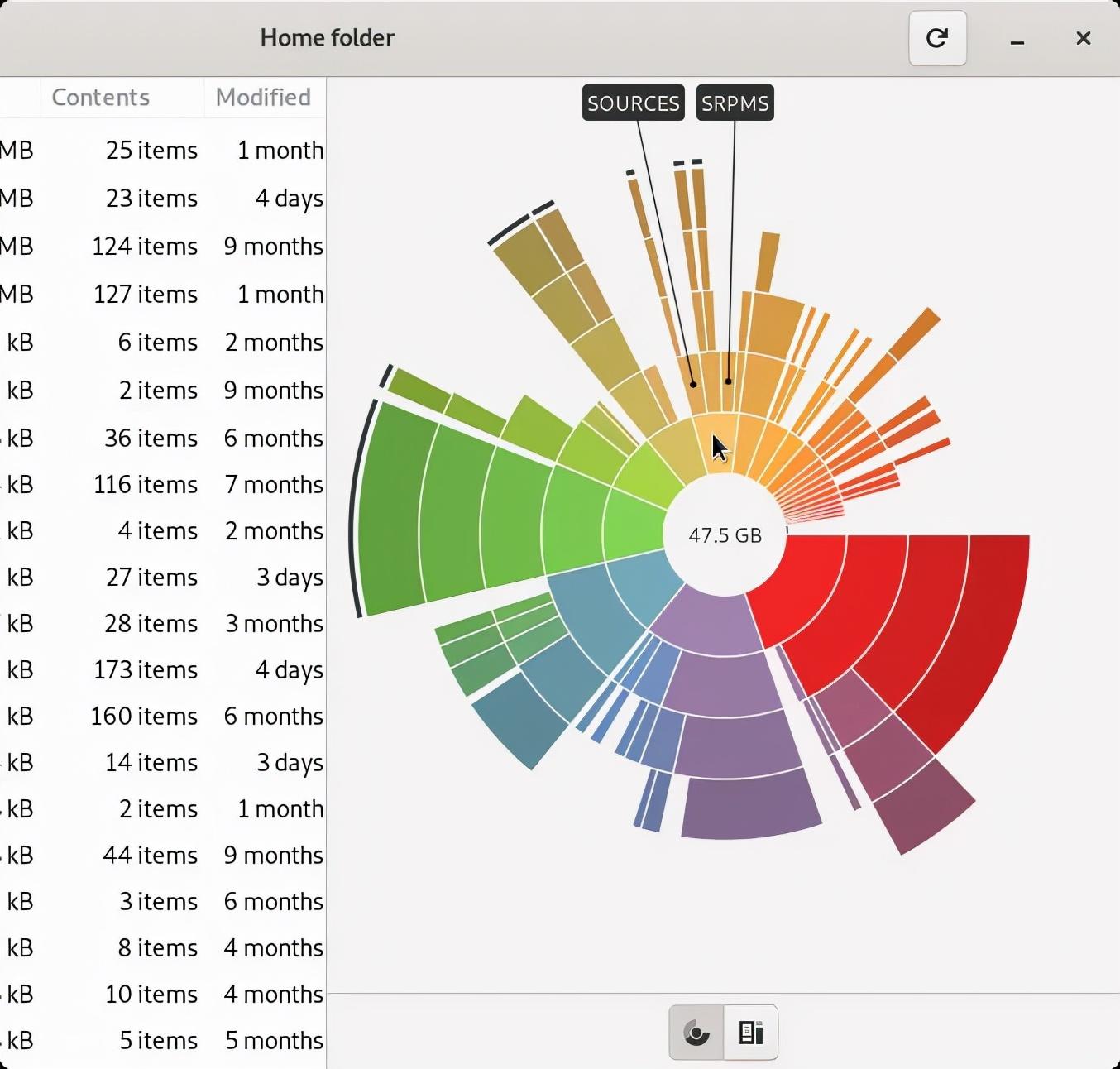Sort by the Modified column header
1120x1069 pixels.
pyautogui.click(x=264, y=98)
